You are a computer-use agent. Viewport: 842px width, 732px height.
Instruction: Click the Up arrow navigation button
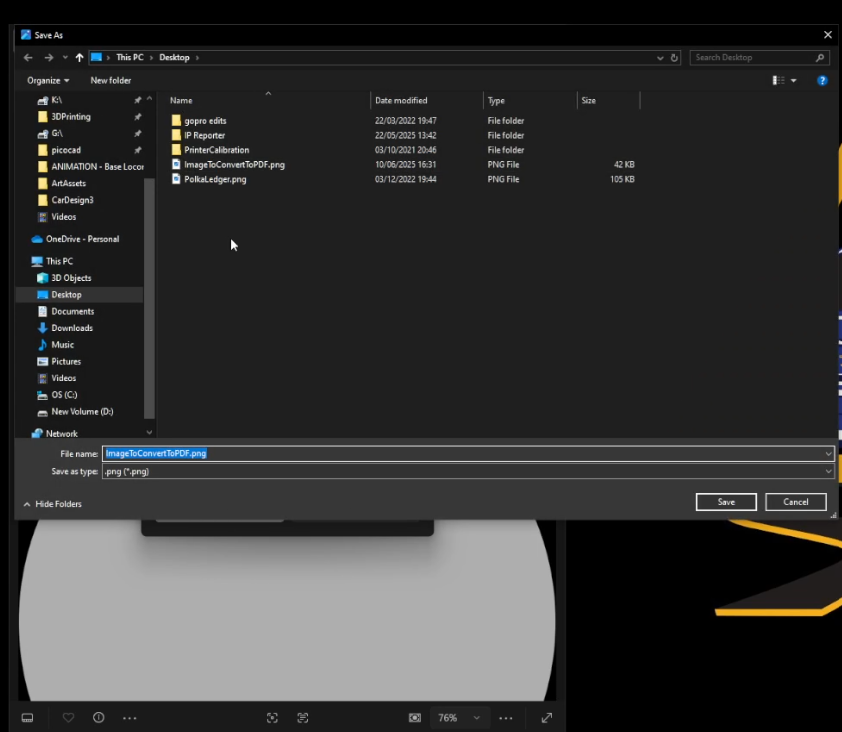pos(80,58)
